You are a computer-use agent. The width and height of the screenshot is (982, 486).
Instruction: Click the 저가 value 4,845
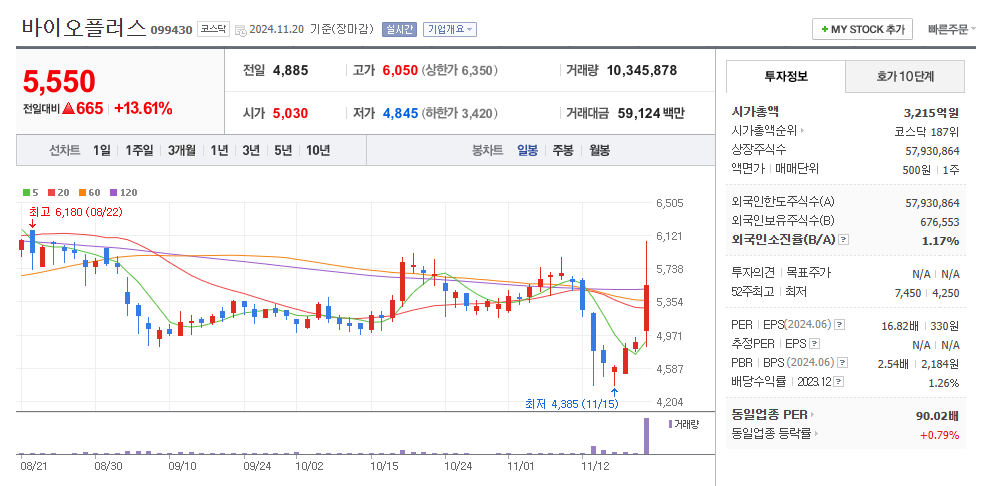coord(400,113)
